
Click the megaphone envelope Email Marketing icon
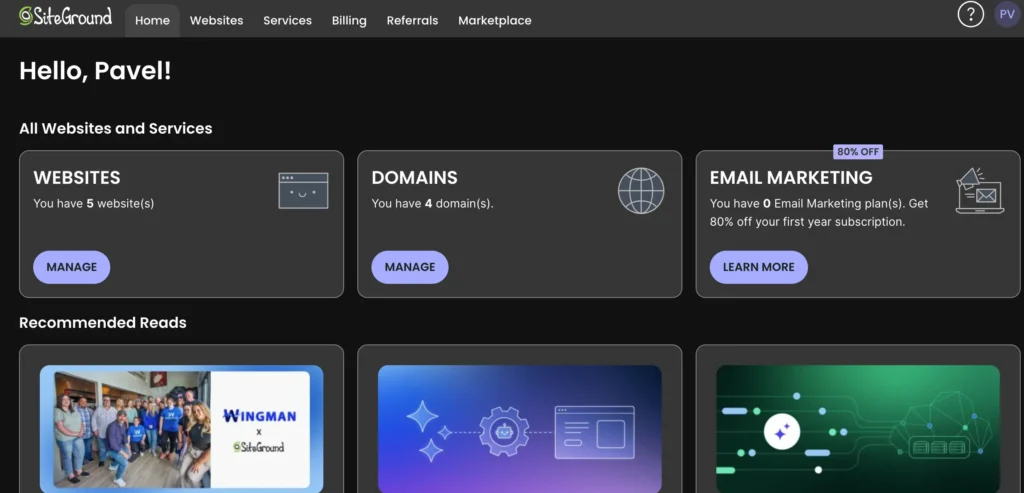[980, 190]
